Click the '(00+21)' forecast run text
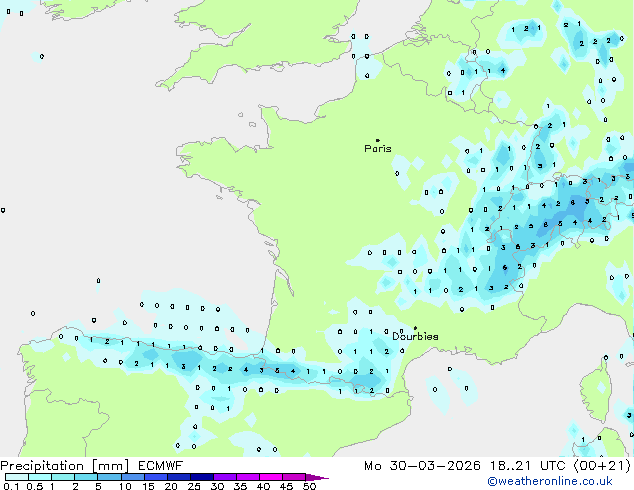 click(602, 466)
